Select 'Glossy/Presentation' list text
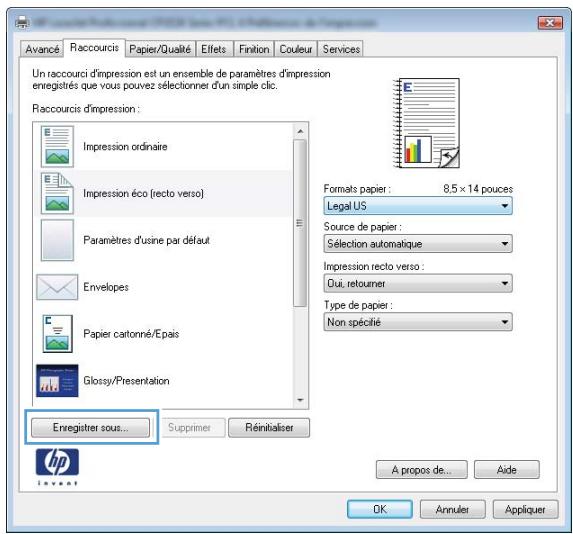The width and height of the screenshot is (573, 534). pos(126,381)
